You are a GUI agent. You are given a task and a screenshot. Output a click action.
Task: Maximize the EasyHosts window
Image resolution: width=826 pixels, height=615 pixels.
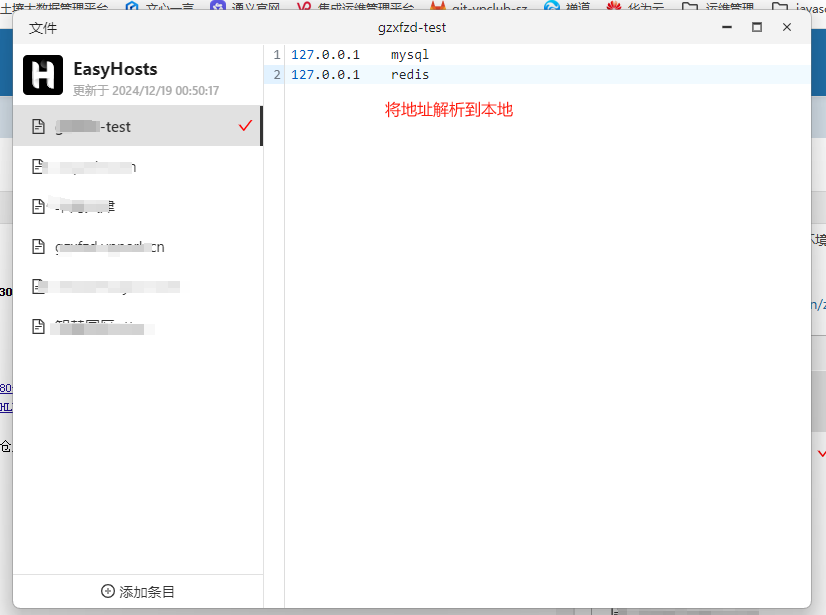[757, 27]
